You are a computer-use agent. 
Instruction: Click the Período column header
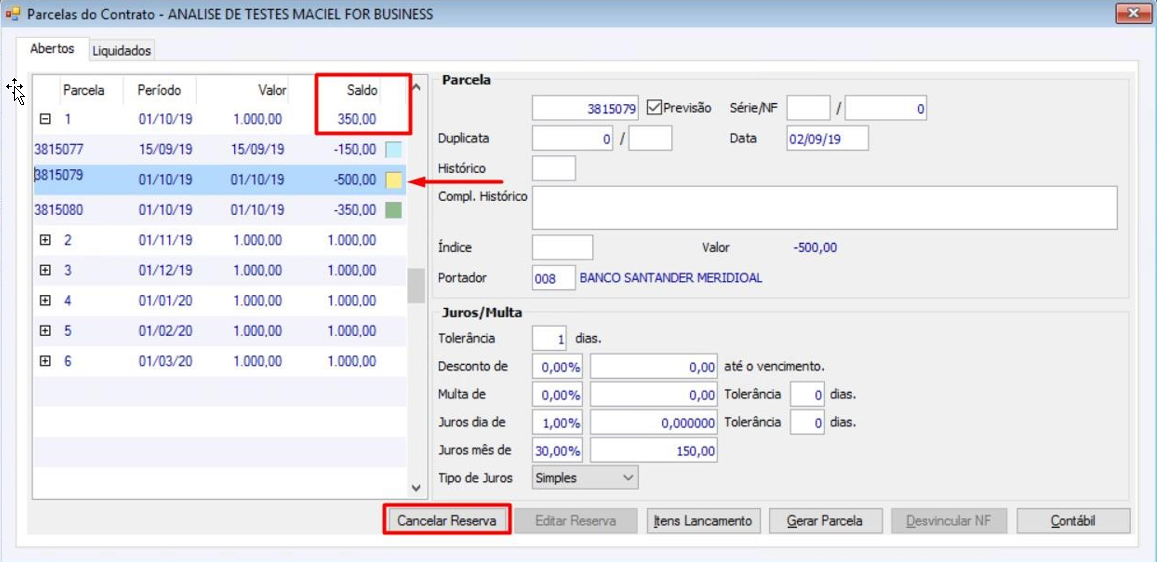(159, 90)
